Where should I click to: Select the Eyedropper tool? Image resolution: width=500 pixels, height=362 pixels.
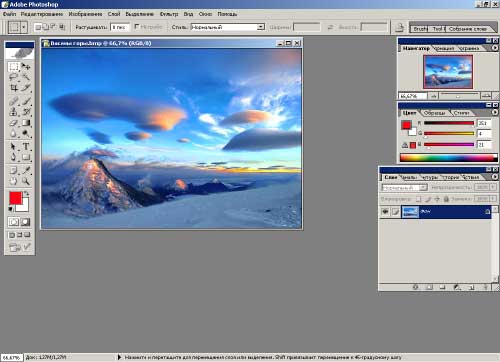coord(26,170)
